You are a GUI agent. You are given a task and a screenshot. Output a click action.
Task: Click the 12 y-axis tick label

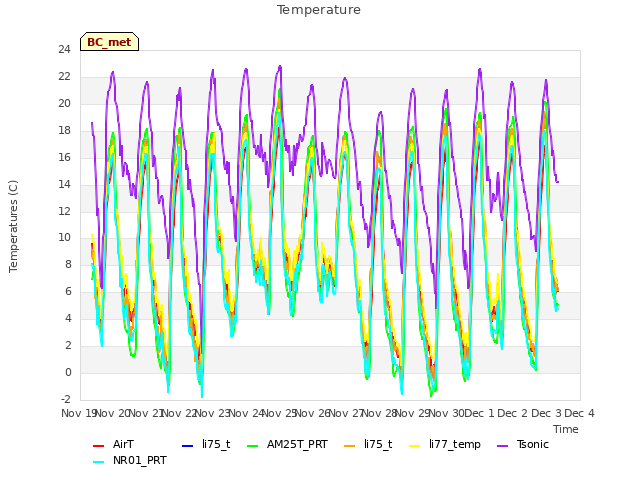pos(64,211)
